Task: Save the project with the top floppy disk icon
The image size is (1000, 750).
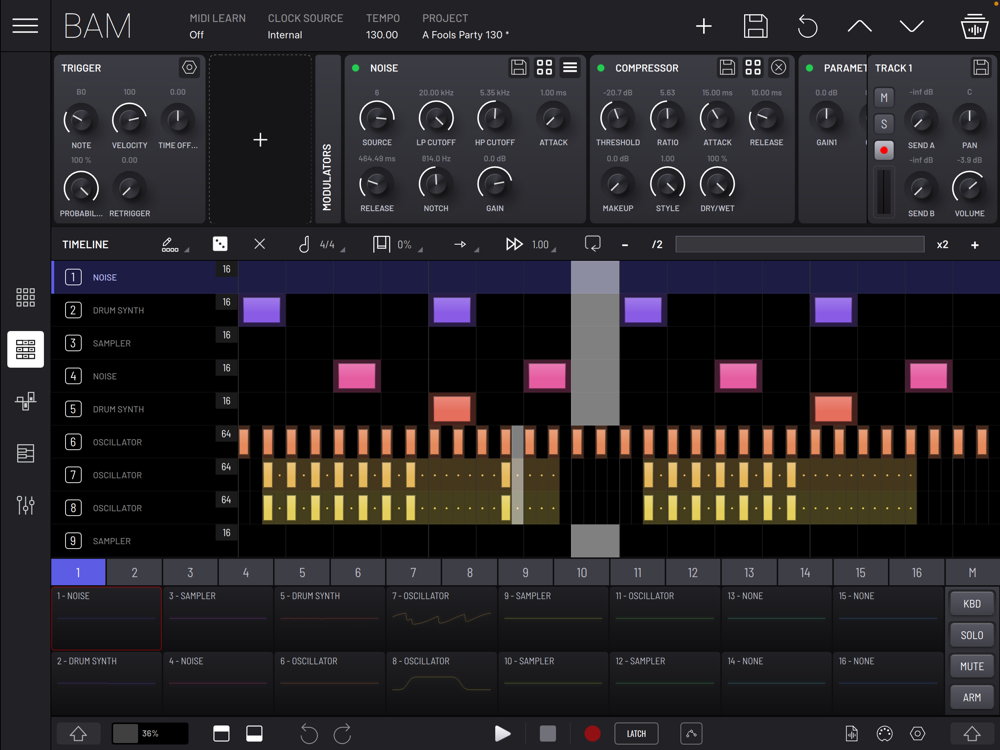Action: click(756, 27)
